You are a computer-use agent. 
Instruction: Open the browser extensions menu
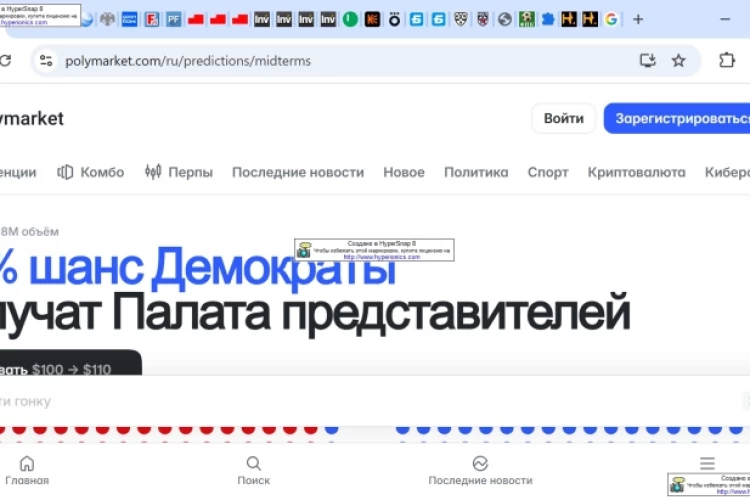(x=727, y=60)
